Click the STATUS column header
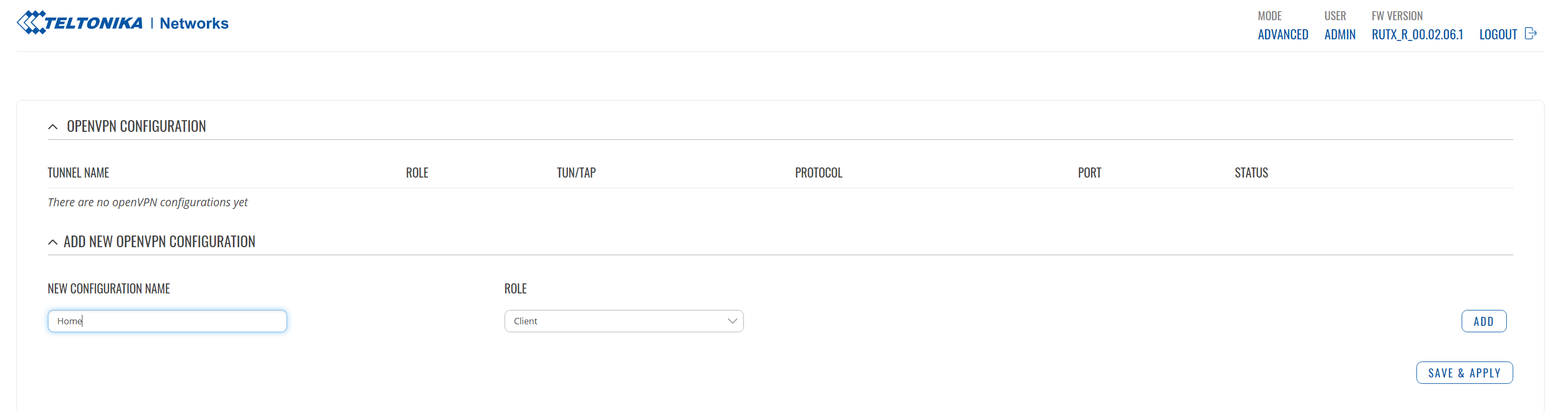Screen dimensions: 1568x412 tap(1252, 173)
